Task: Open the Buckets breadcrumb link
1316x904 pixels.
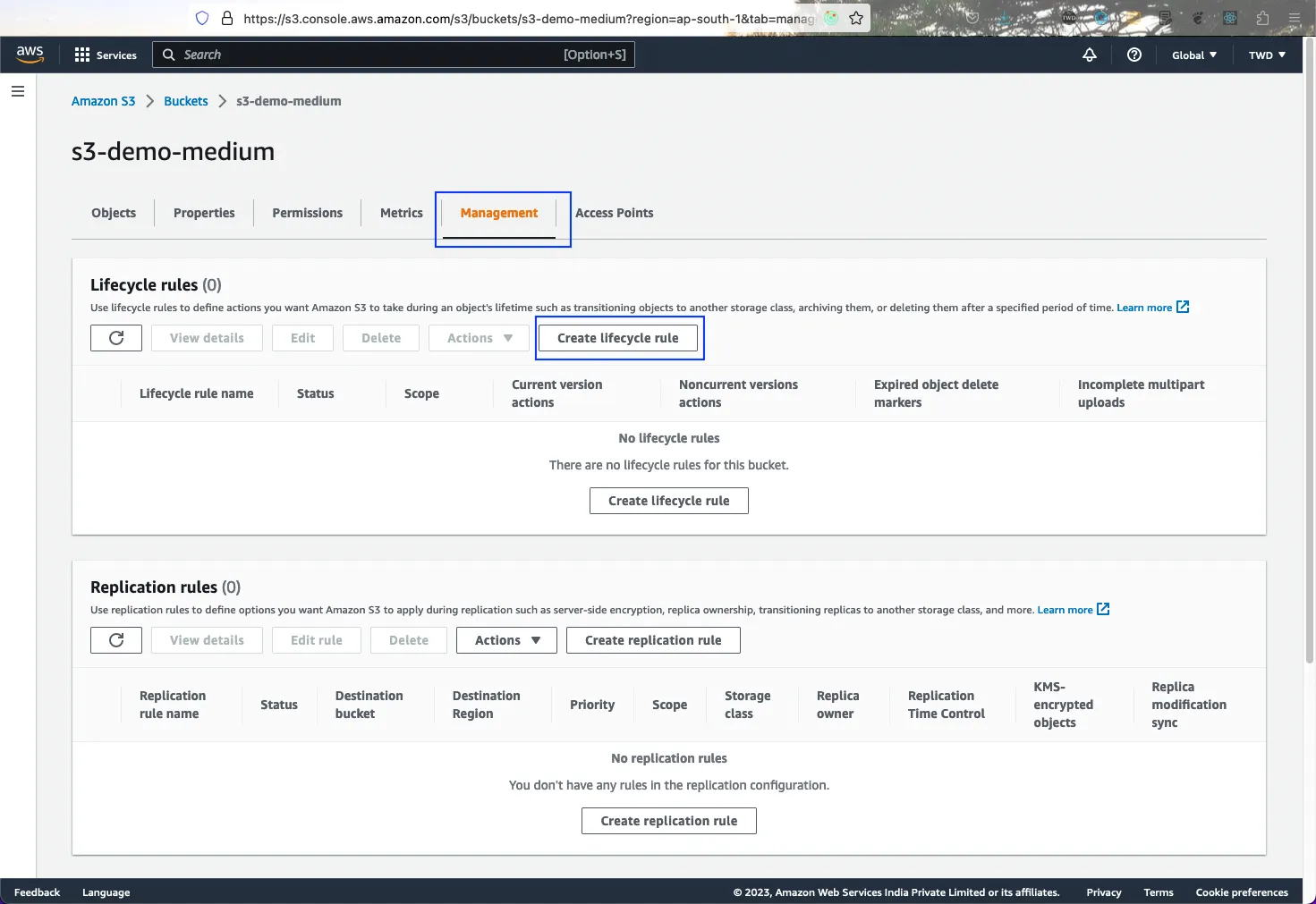Action: [186, 101]
